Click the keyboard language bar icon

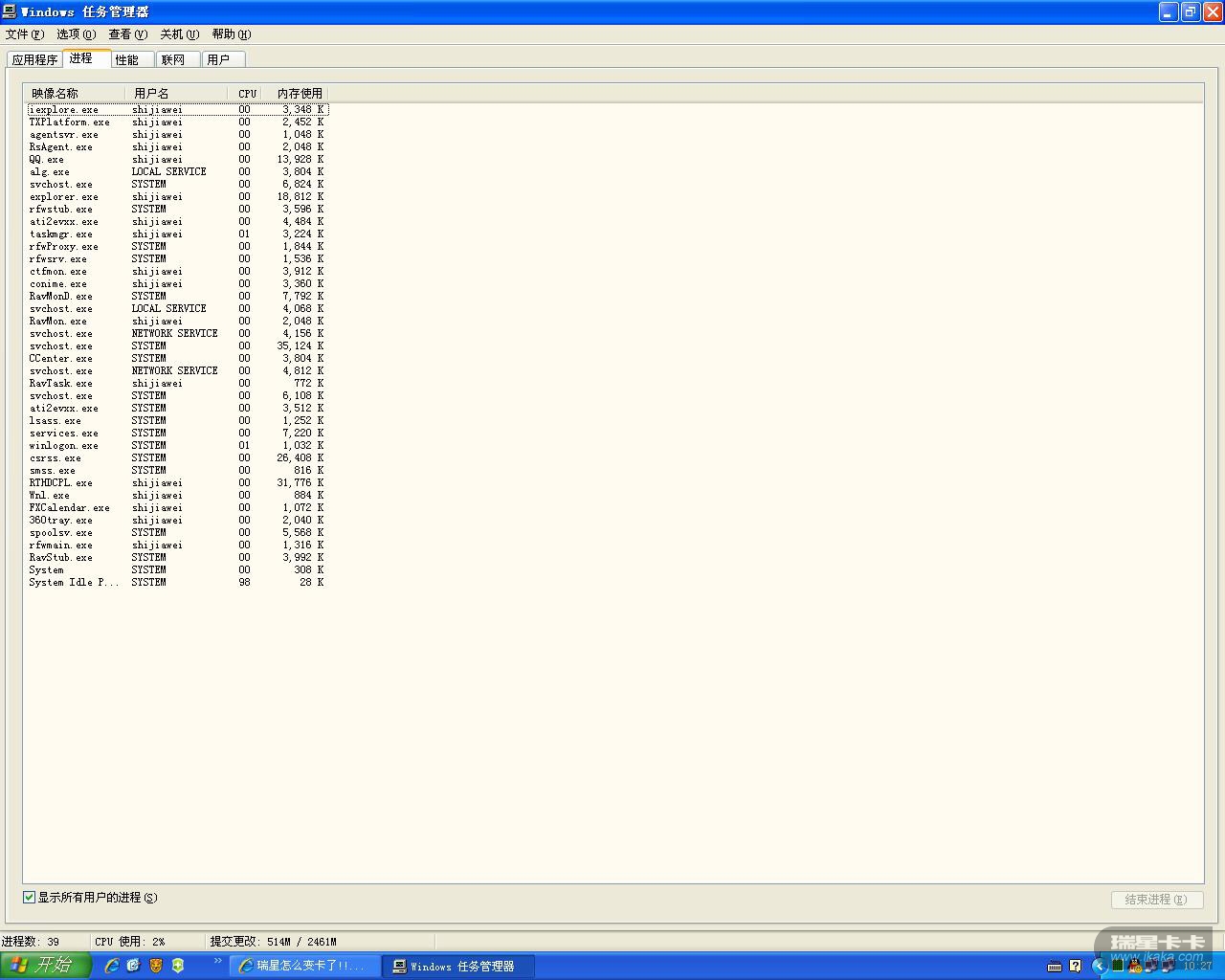point(1055,966)
